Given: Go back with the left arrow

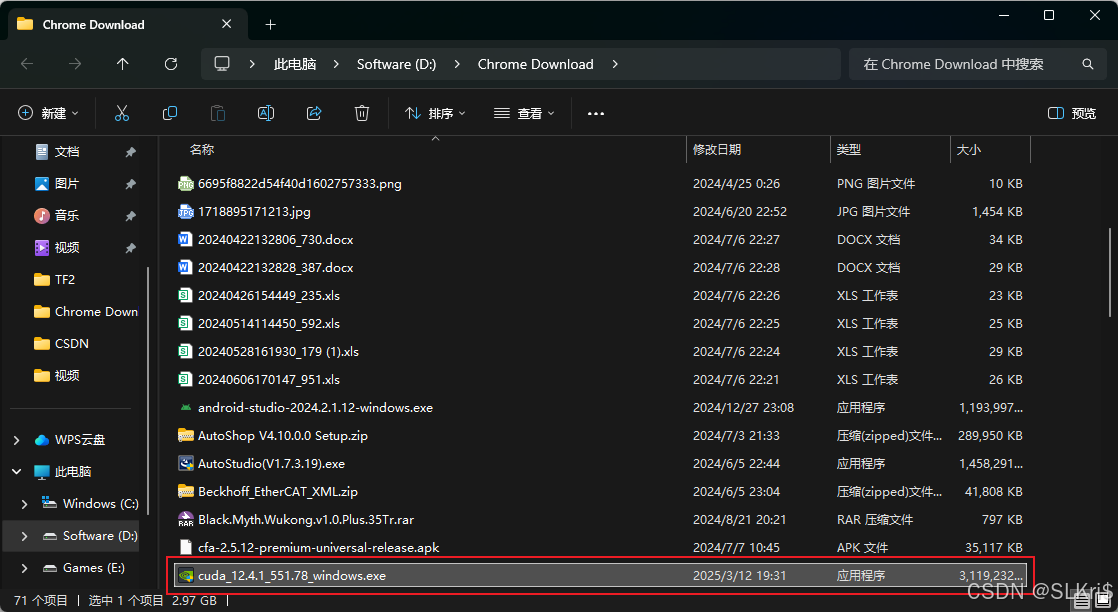Looking at the screenshot, I should tap(27, 64).
